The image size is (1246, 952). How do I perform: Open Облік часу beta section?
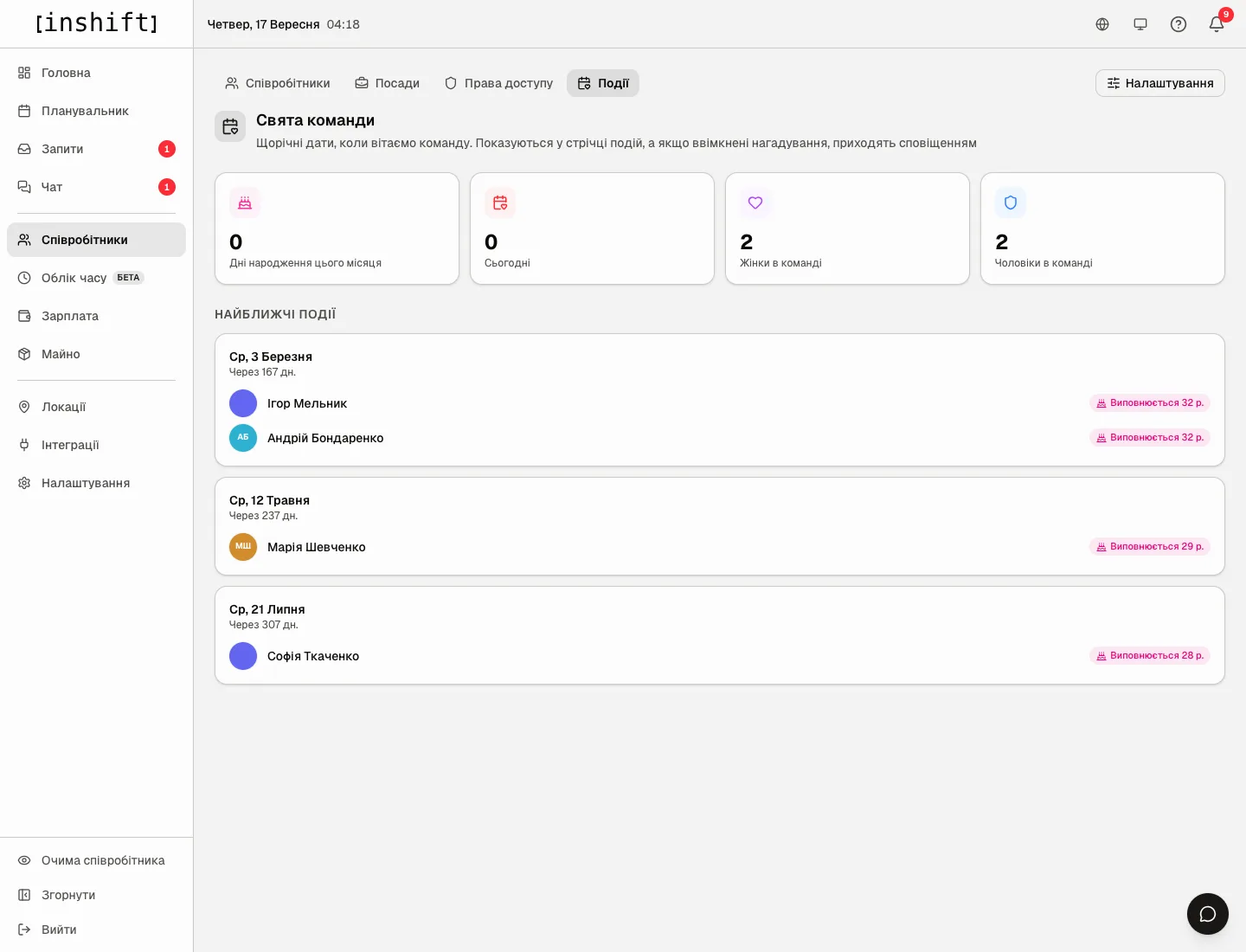coord(96,278)
